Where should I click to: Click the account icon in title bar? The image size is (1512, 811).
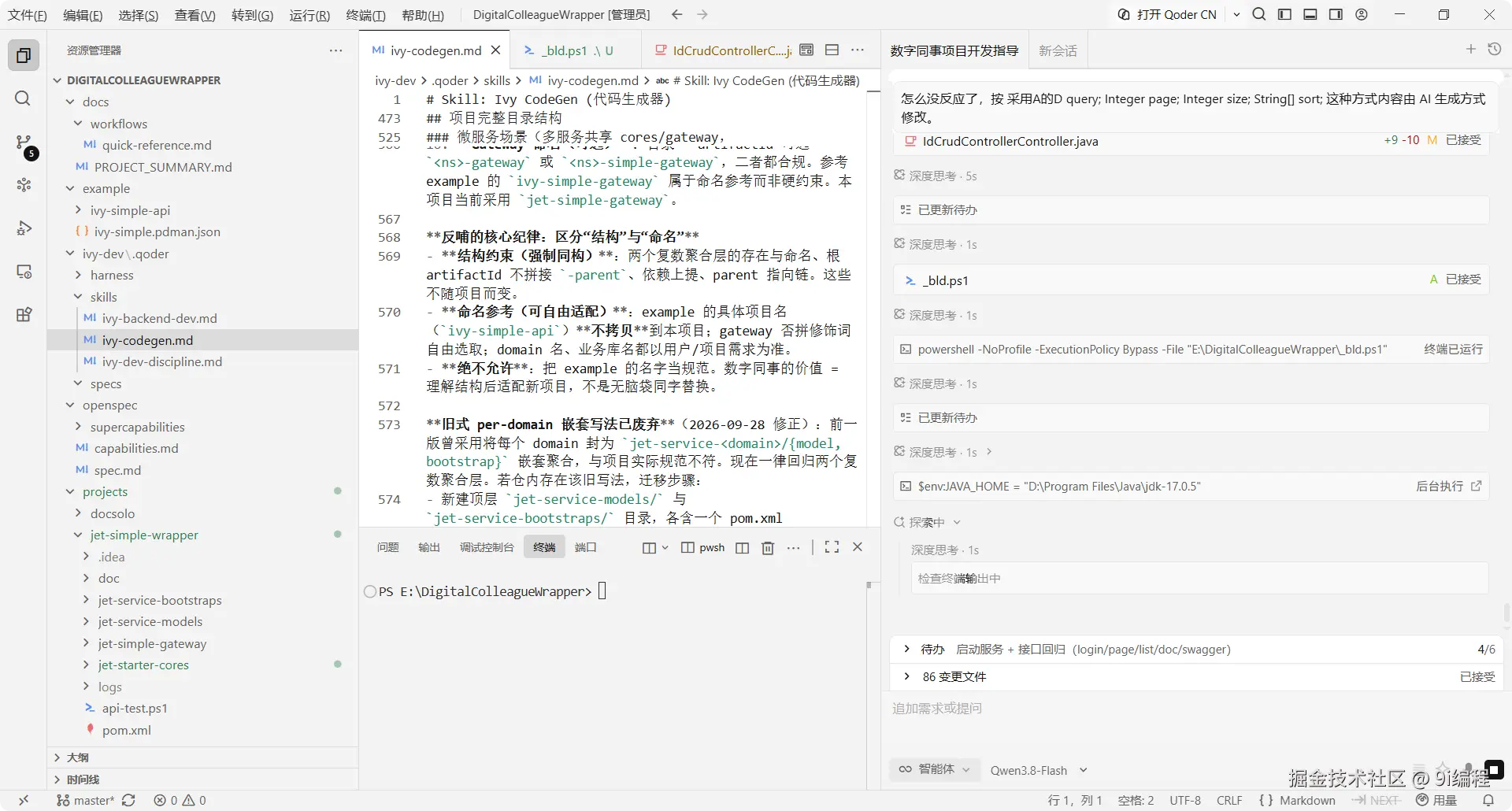[1362, 14]
